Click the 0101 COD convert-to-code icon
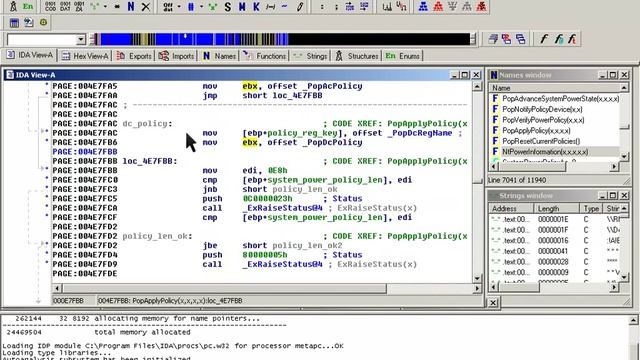The width and height of the screenshot is (640, 360). [x=51, y=6]
